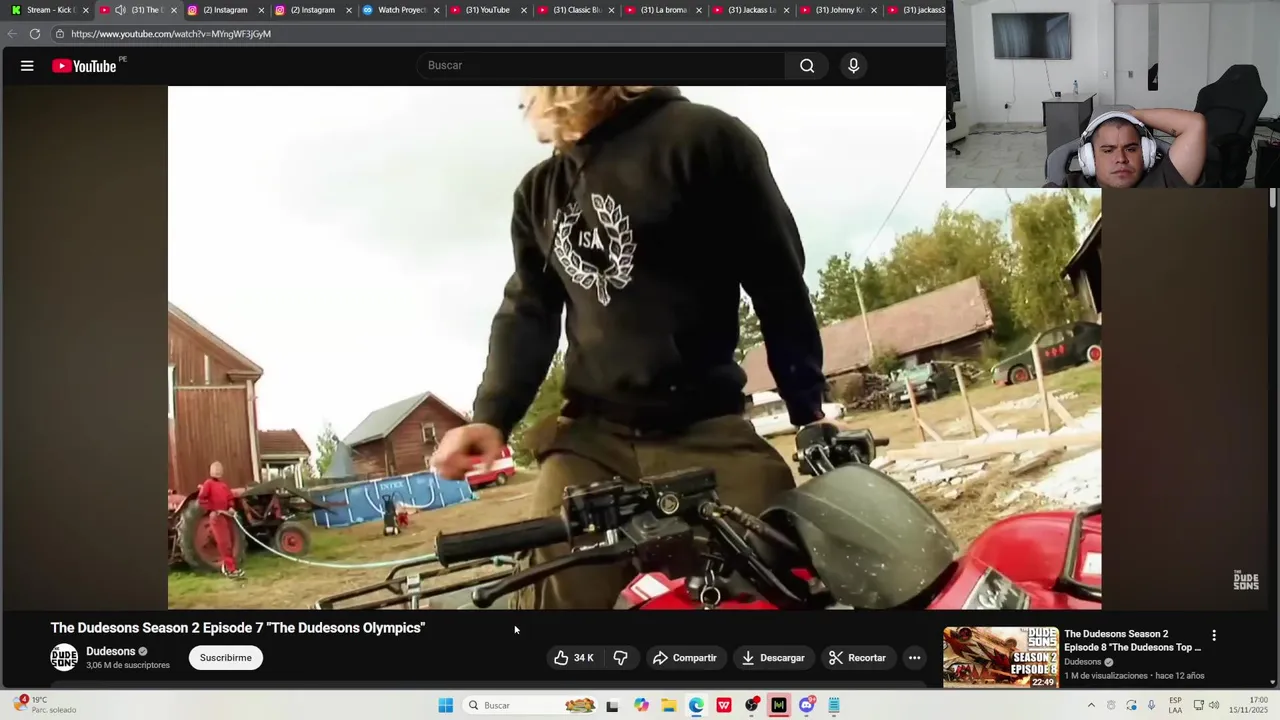Subscribe with the Suscribirme button

tap(226, 658)
